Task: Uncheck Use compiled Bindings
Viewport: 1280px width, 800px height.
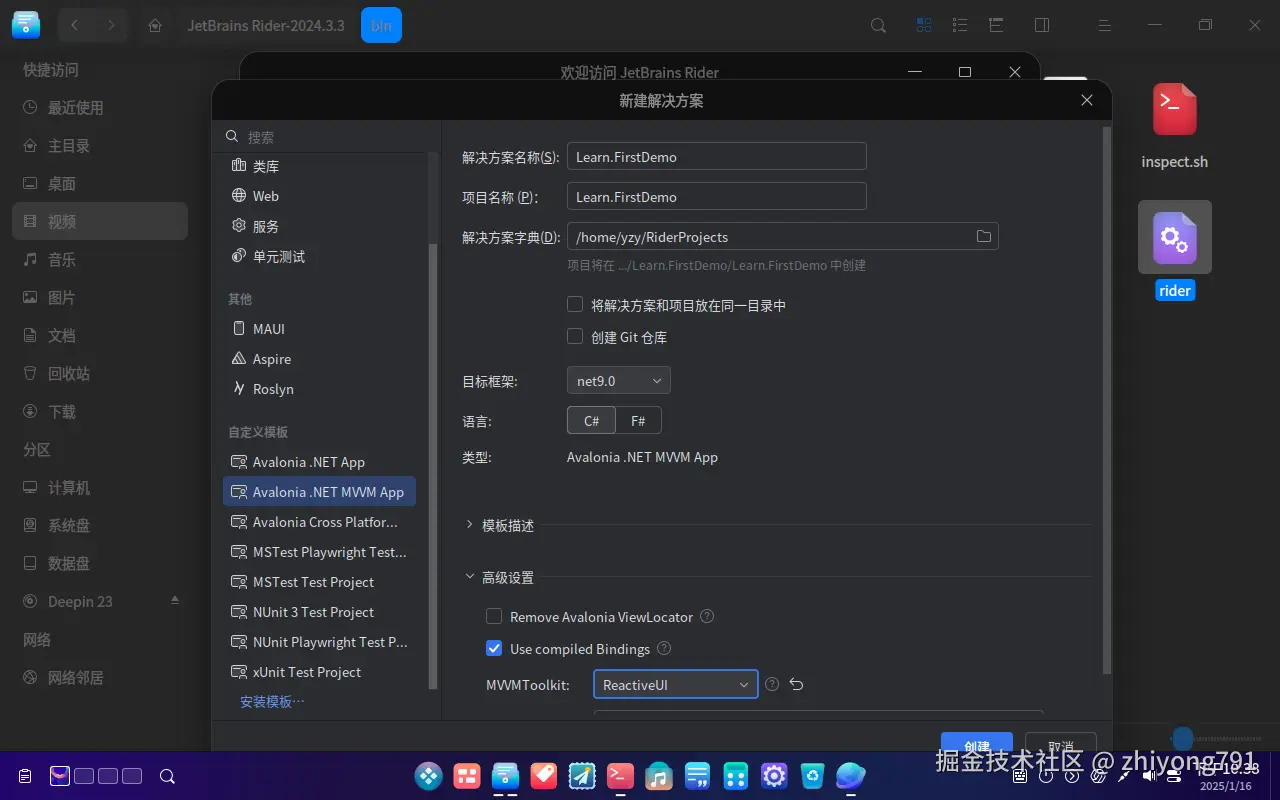Action: click(x=494, y=648)
